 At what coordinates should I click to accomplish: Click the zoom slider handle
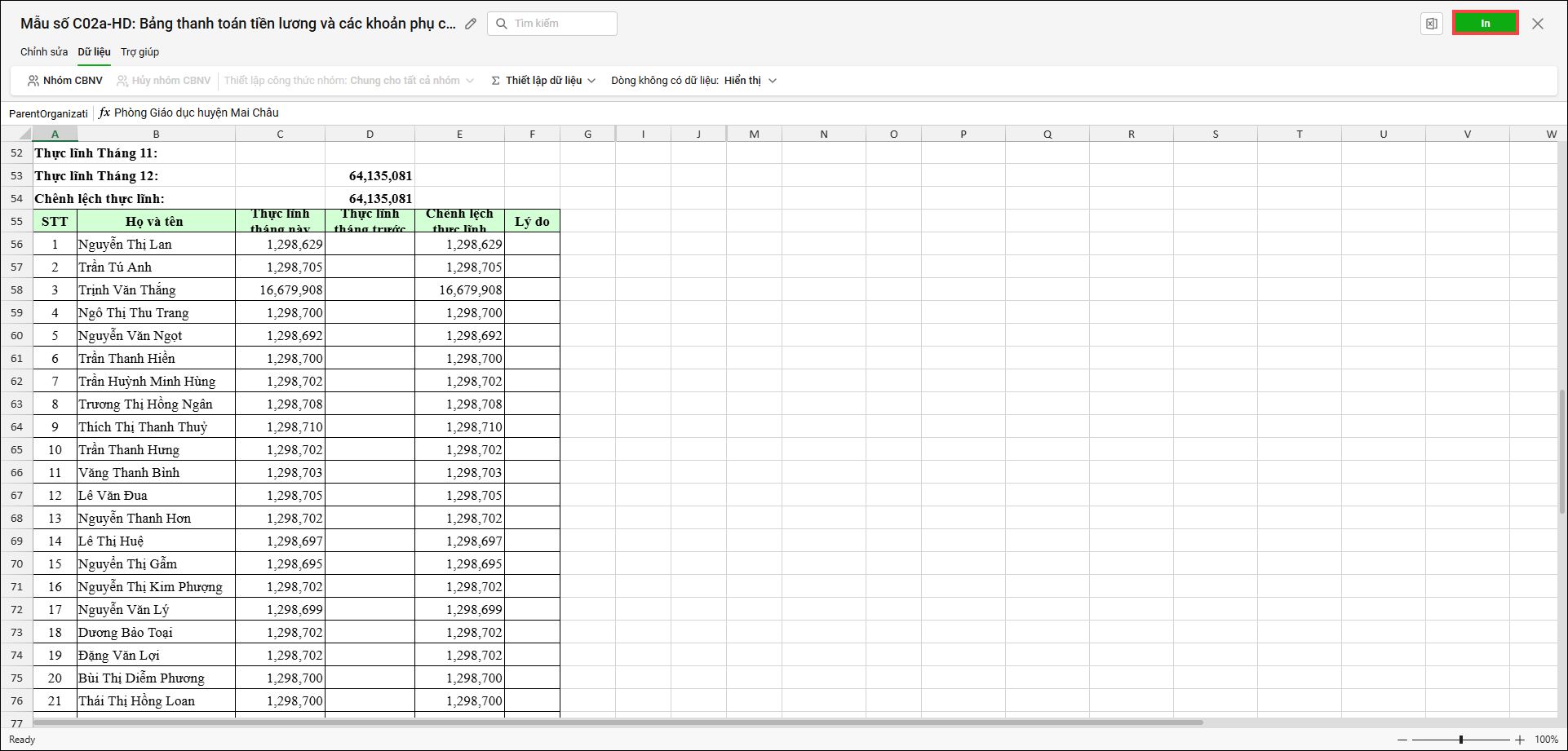(x=1460, y=740)
